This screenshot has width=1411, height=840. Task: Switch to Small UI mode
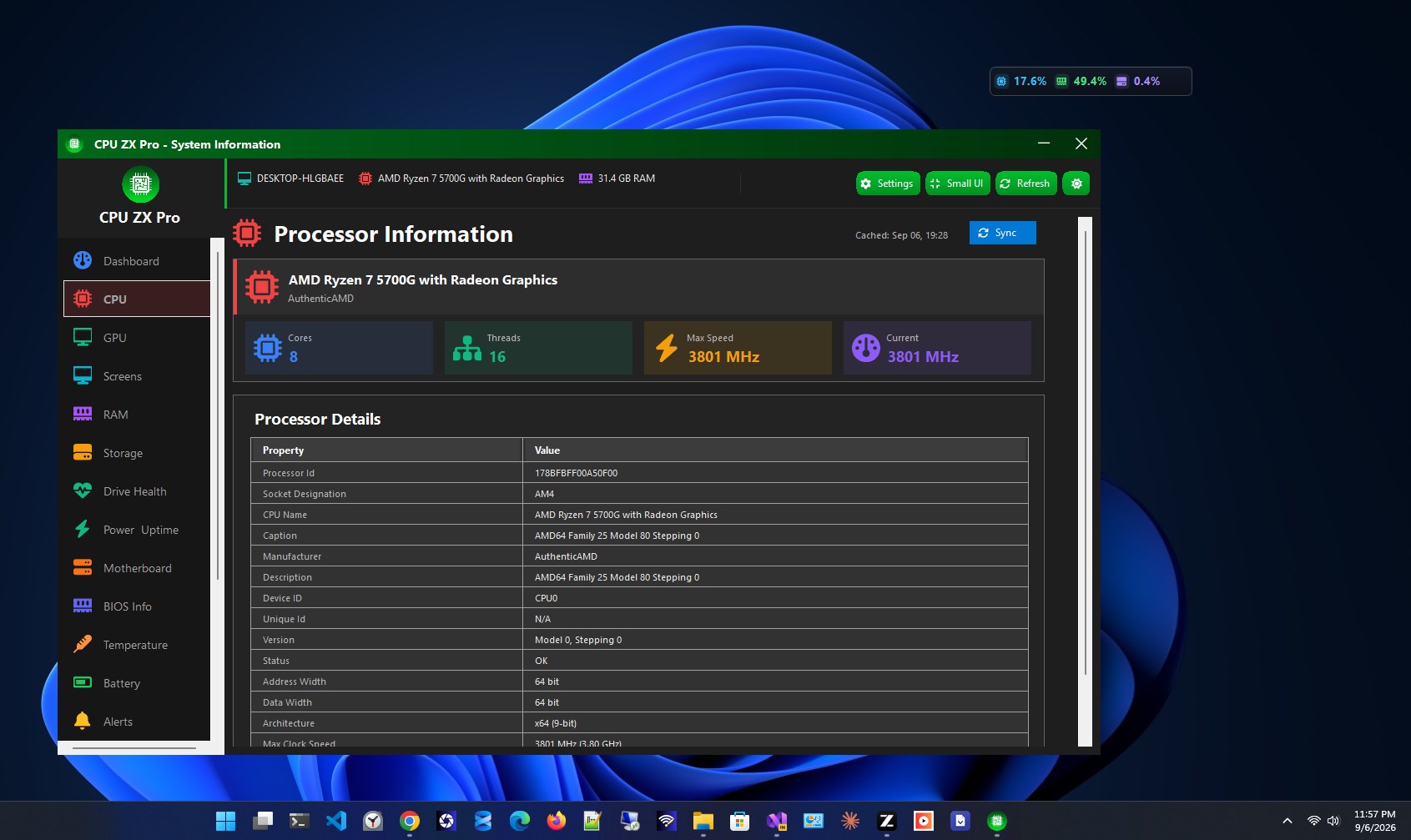coord(958,184)
